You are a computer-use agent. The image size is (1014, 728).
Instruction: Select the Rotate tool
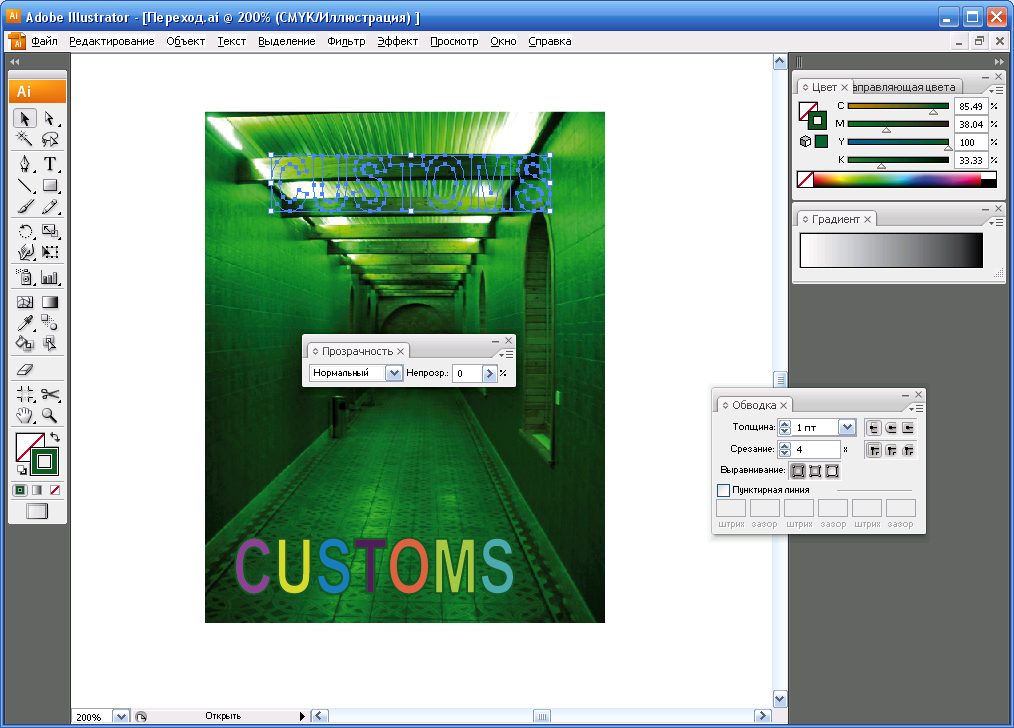[x=25, y=231]
